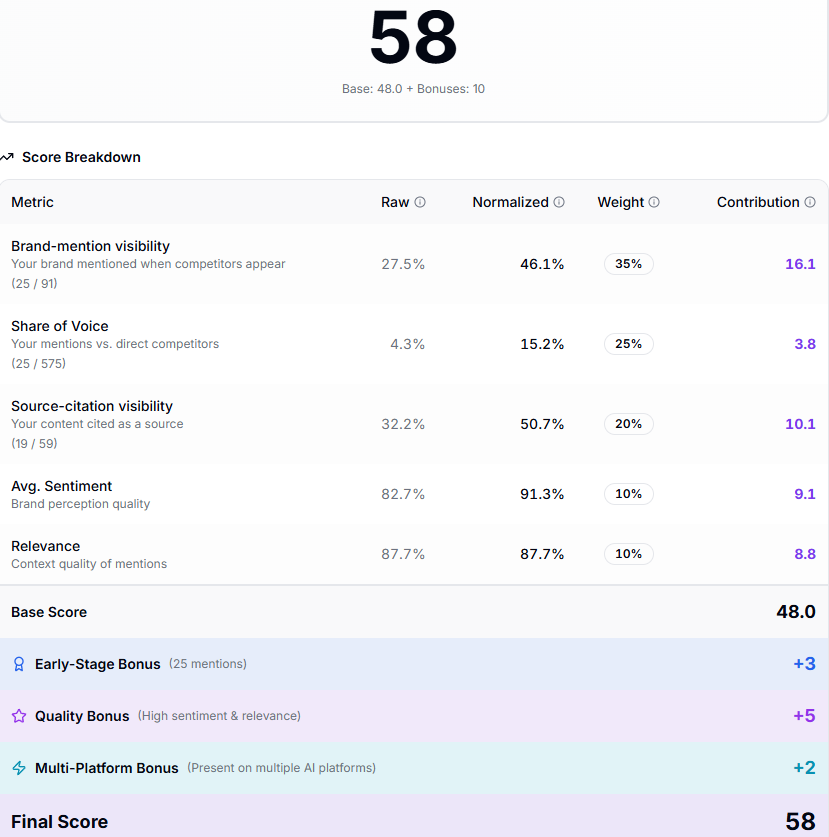Click the 35% weight badge
Image resolution: width=829 pixels, height=837 pixels.
pyautogui.click(x=628, y=264)
